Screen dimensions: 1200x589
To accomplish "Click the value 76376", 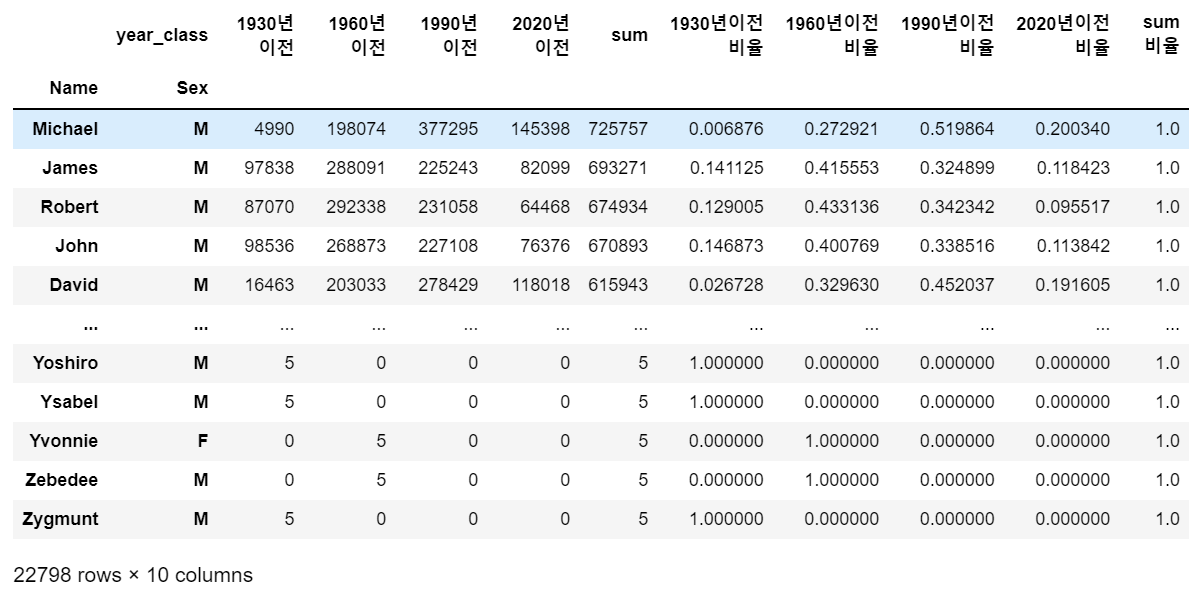I will tap(545, 246).
